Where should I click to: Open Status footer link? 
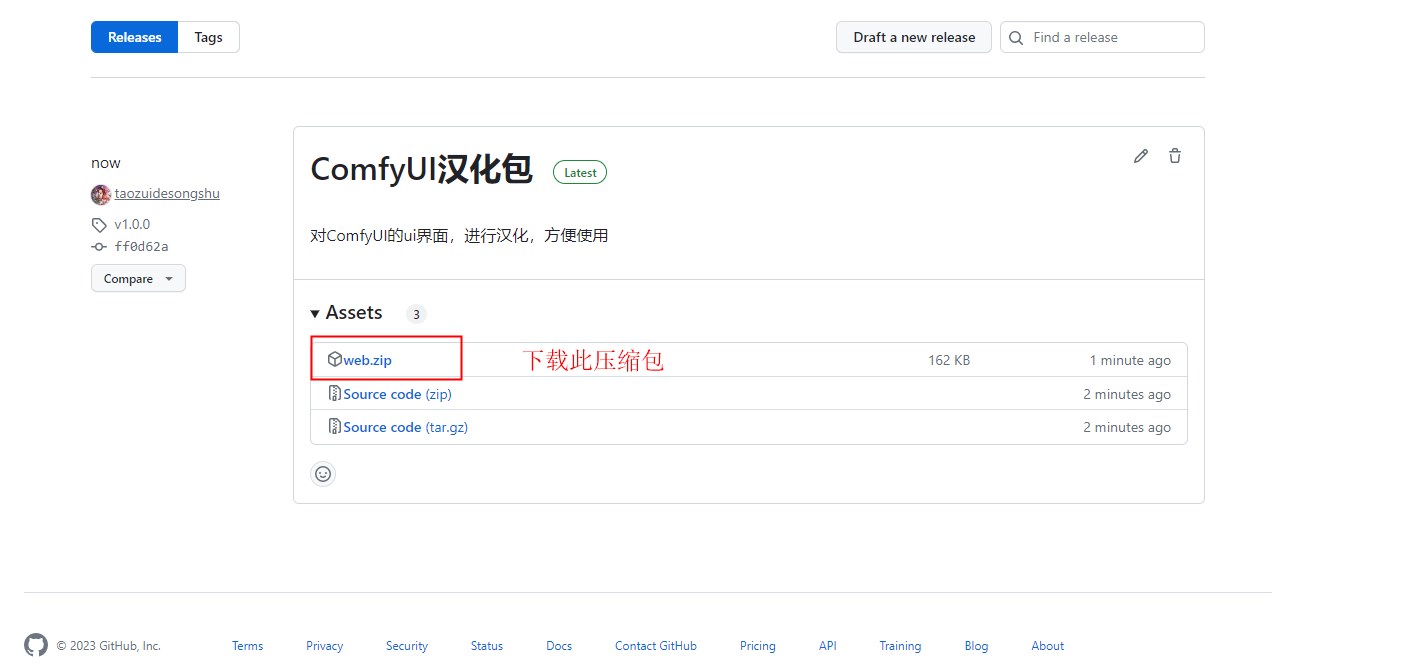click(x=487, y=646)
